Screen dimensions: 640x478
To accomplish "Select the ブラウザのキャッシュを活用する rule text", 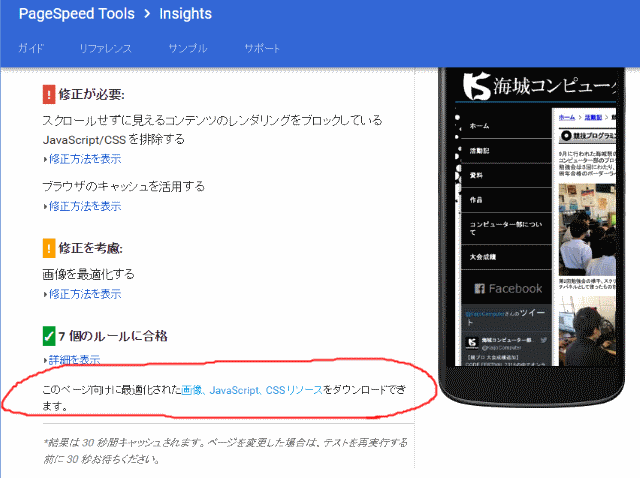I will (x=123, y=187).
